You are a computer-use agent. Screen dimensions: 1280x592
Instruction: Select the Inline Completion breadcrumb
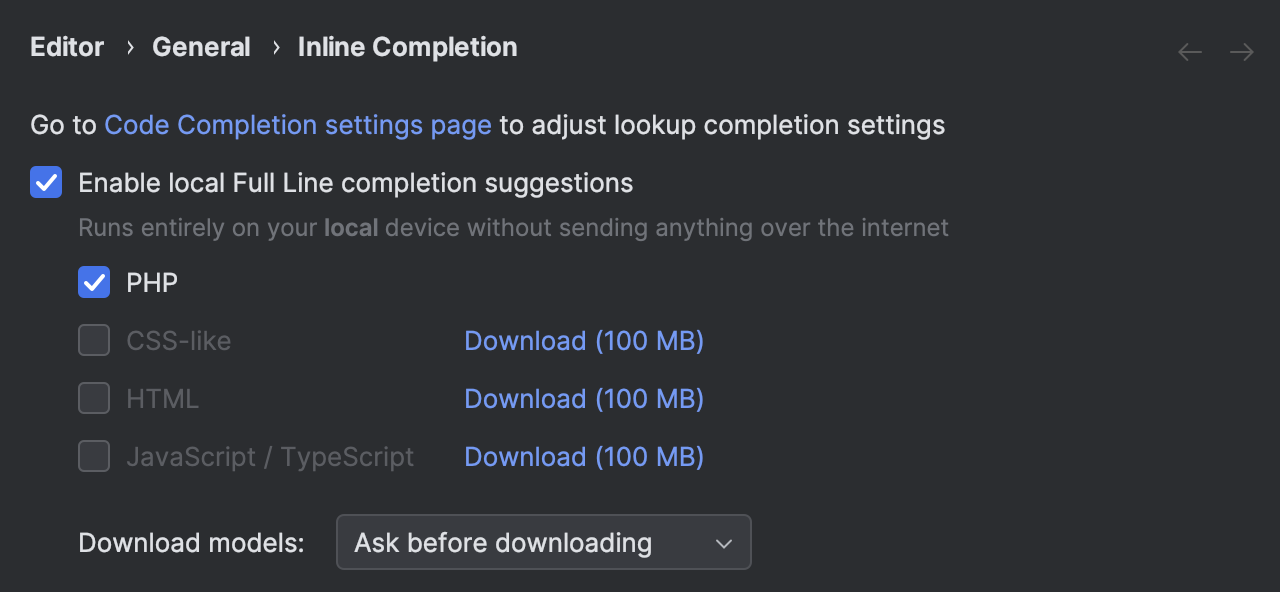click(407, 46)
